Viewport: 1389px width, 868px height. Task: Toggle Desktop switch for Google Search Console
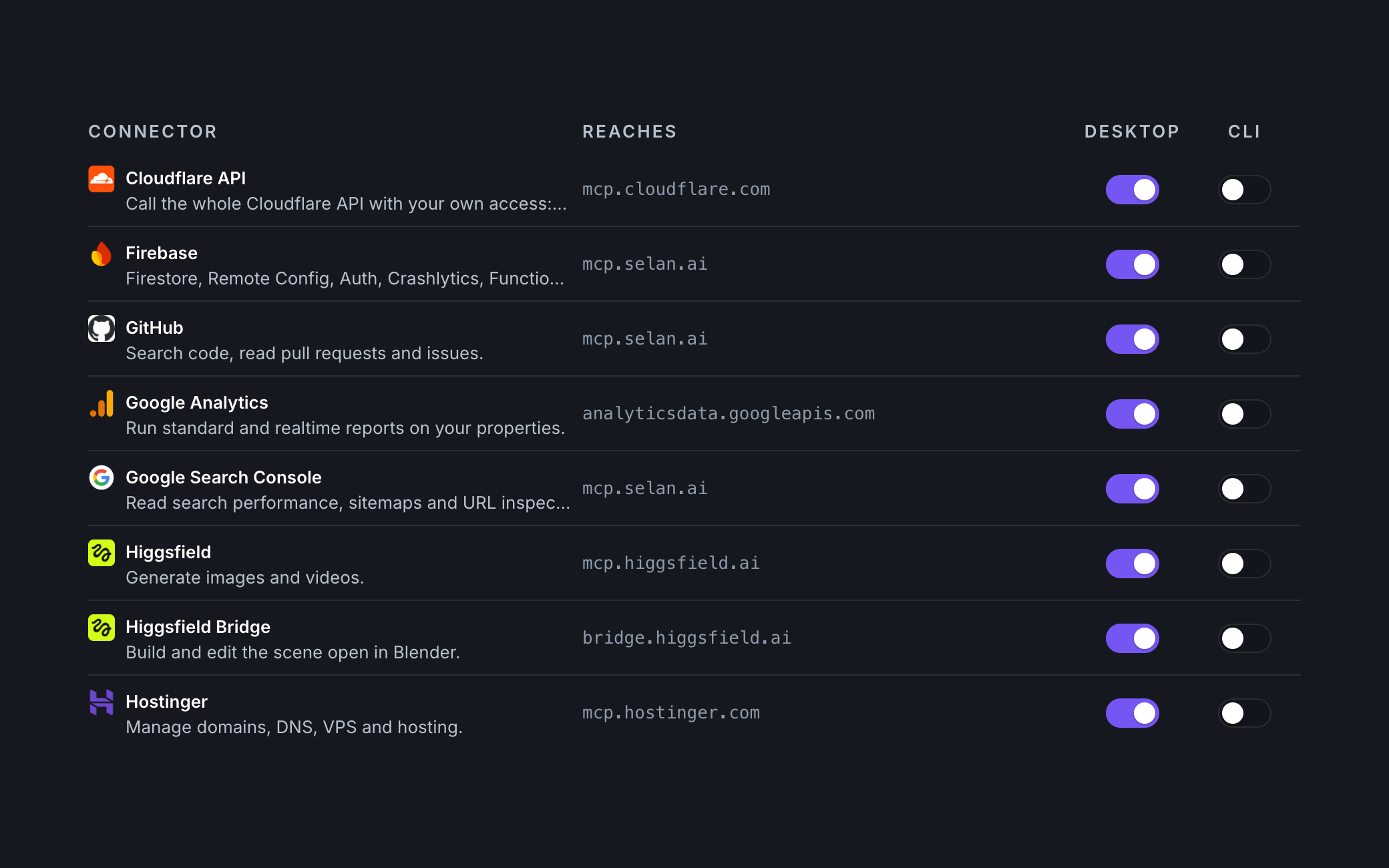pyautogui.click(x=1133, y=489)
